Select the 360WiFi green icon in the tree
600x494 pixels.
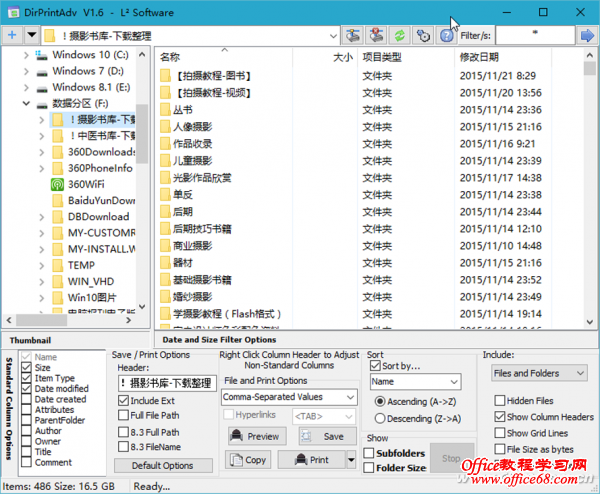(57, 184)
